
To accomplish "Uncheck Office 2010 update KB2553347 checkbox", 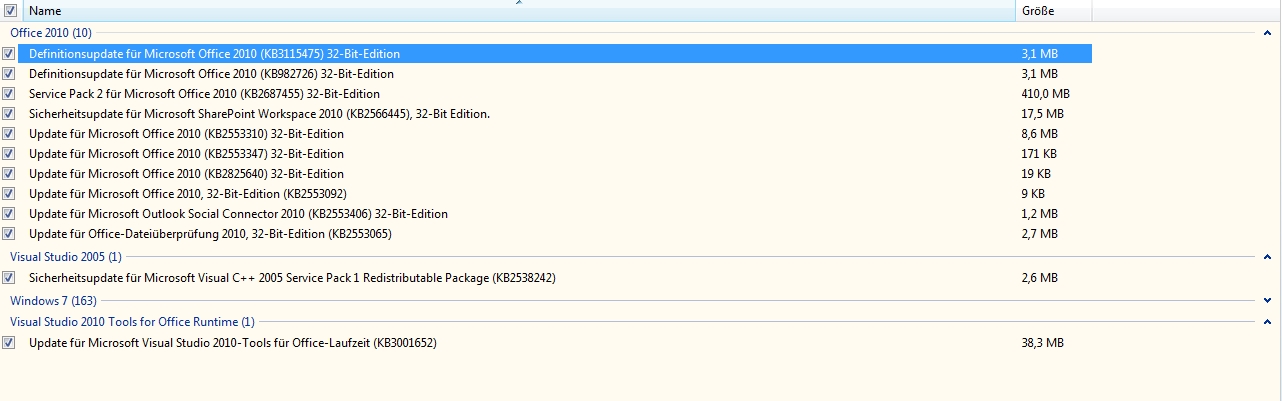I will (x=9, y=154).
